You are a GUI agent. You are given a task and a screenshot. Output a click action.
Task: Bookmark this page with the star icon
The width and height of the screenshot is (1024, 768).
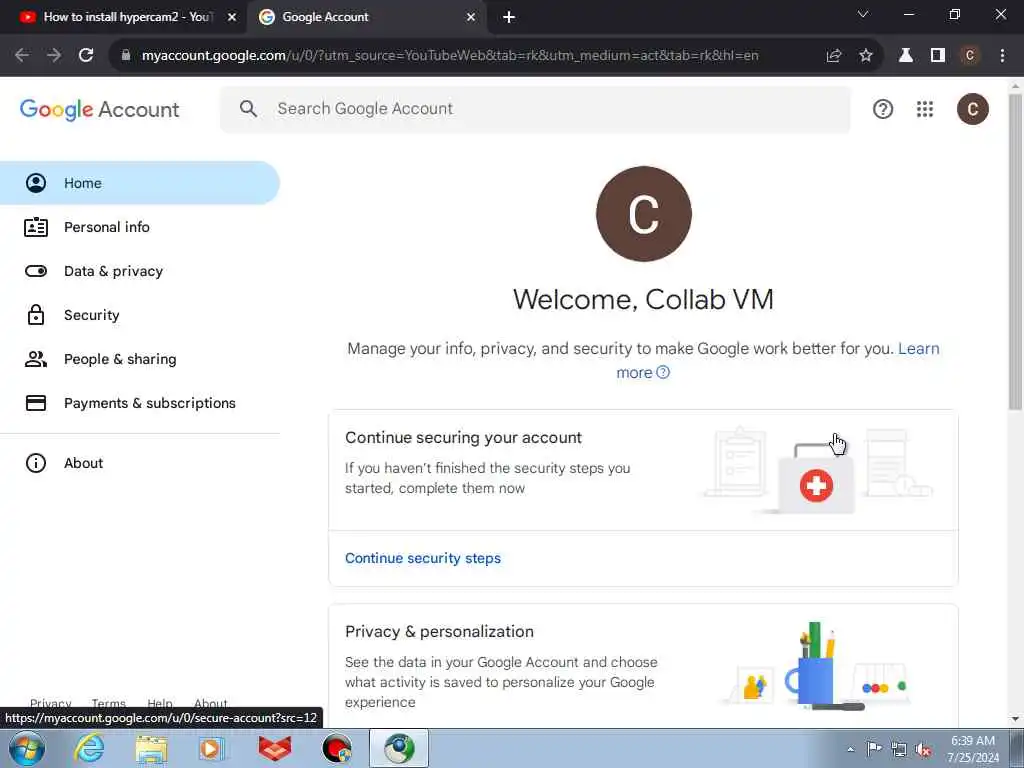pyautogui.click(x=866, y=56)
